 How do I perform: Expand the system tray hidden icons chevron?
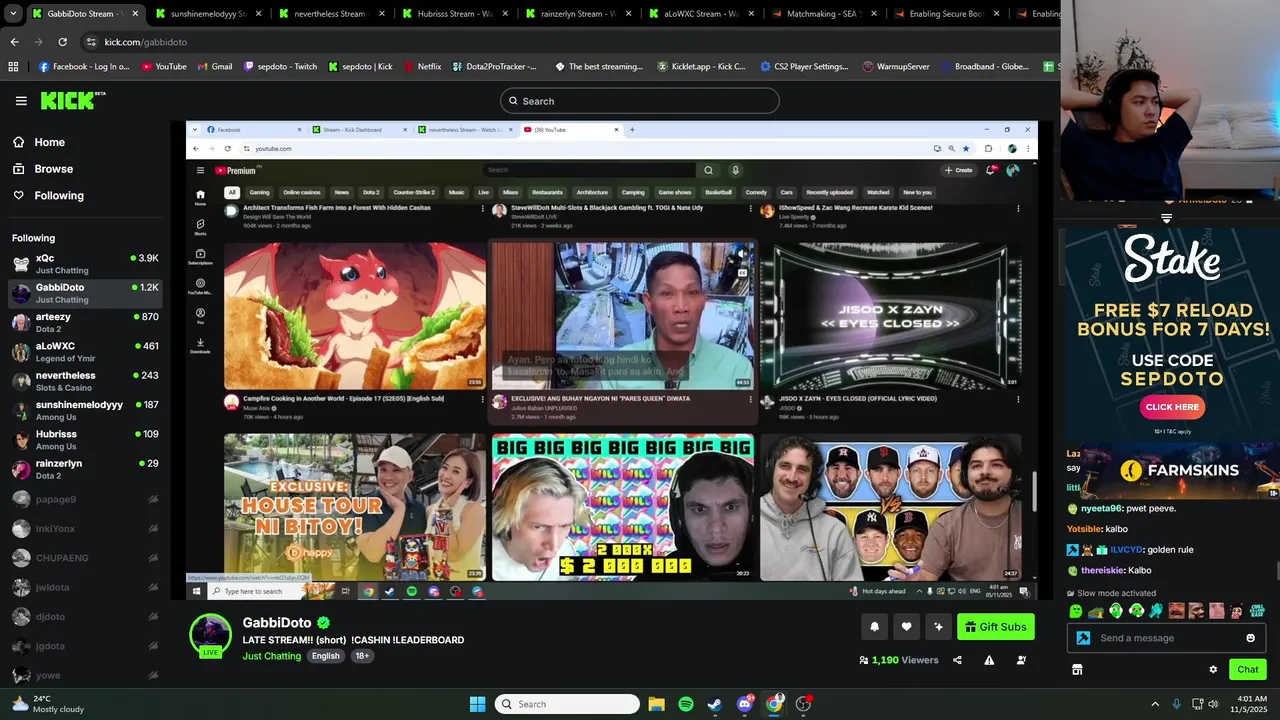pos(1155,704)
